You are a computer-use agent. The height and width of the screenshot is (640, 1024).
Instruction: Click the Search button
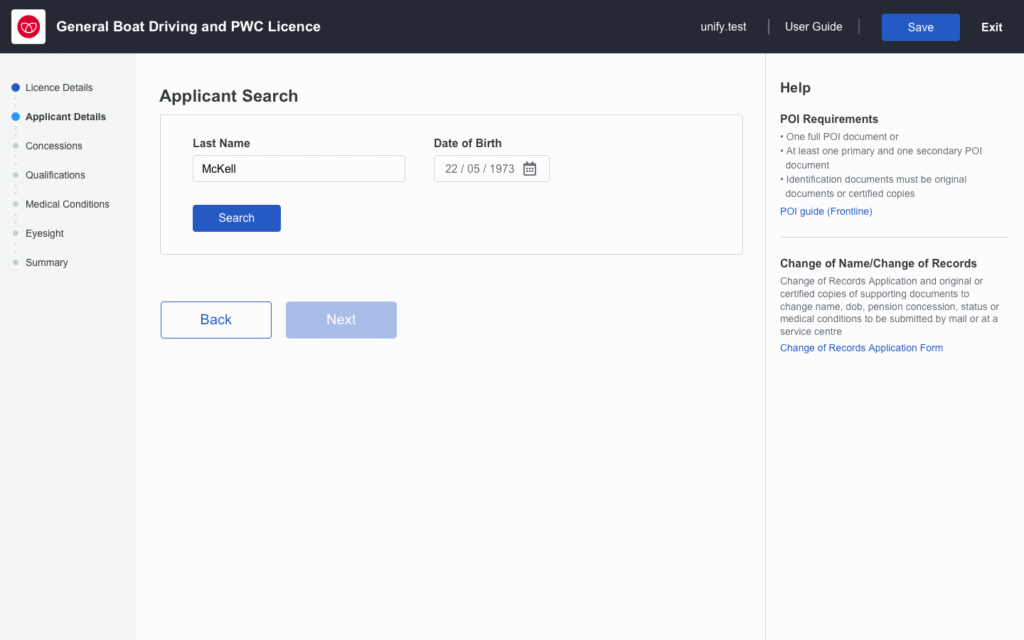click(236, 218)
